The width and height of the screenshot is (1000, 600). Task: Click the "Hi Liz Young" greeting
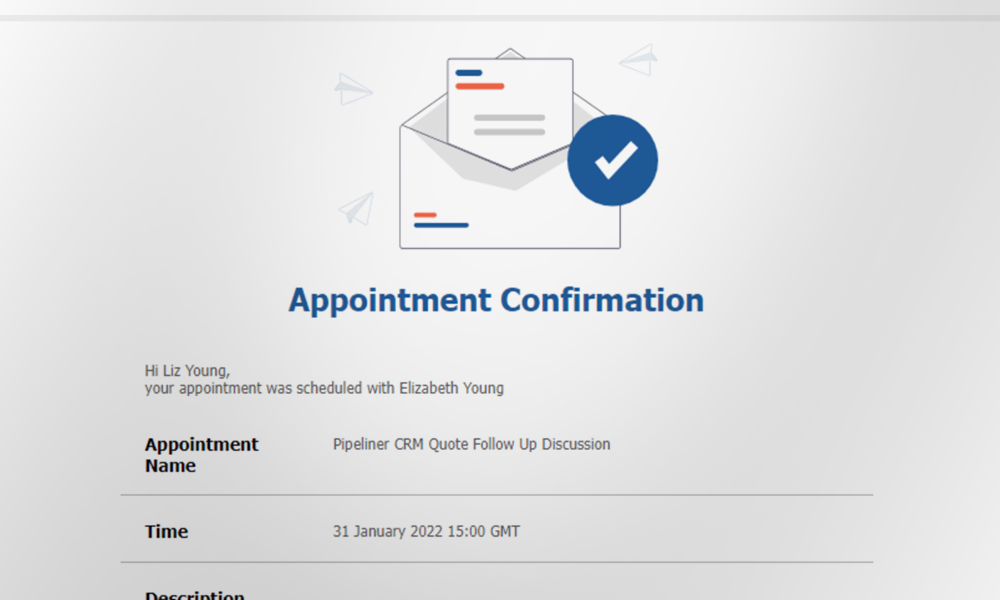click(187, 371)
